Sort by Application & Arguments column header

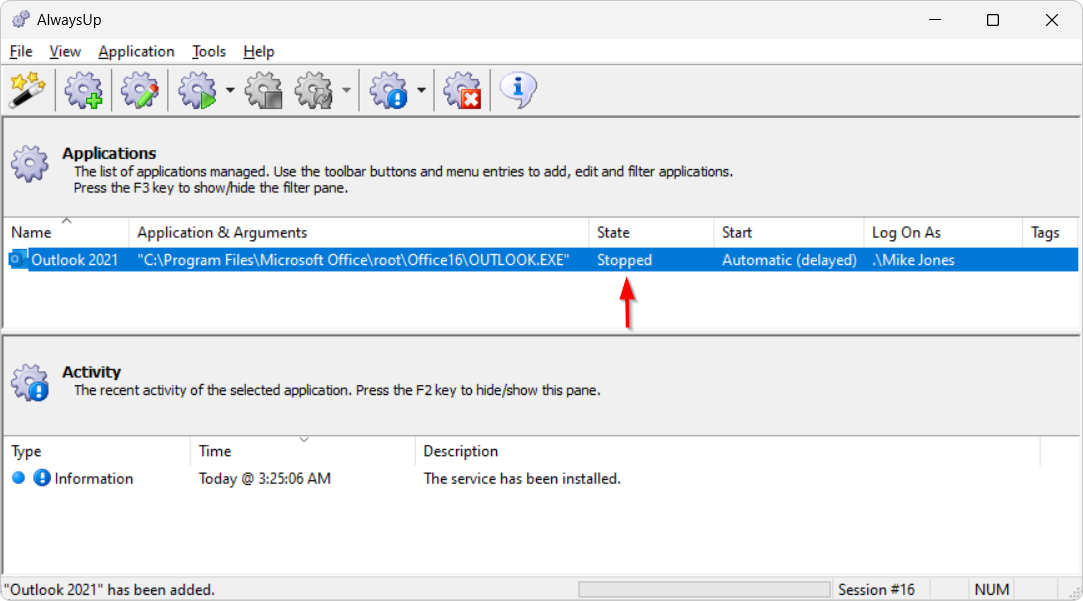[x=358, y=233]
